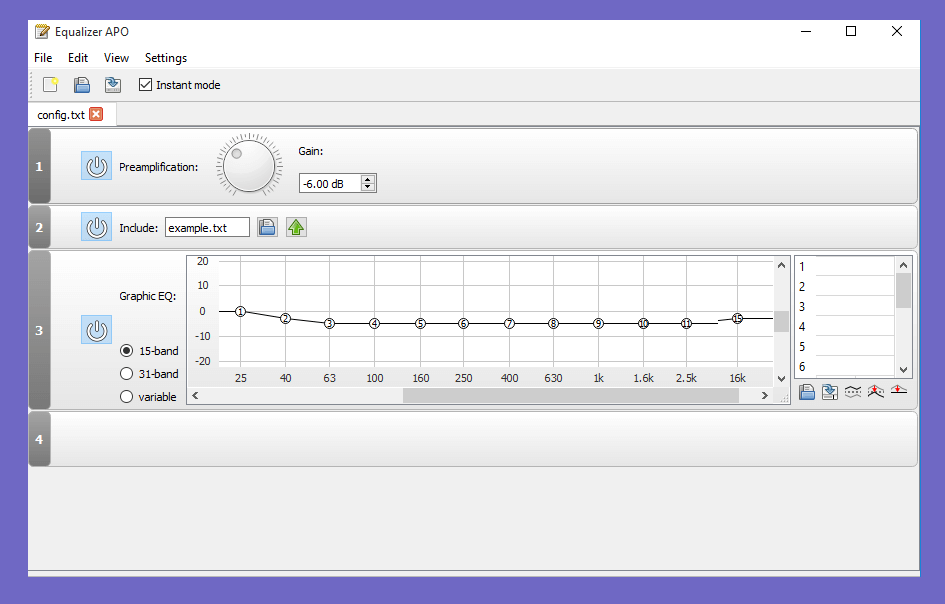Browse for the include file

click(267, 227)
